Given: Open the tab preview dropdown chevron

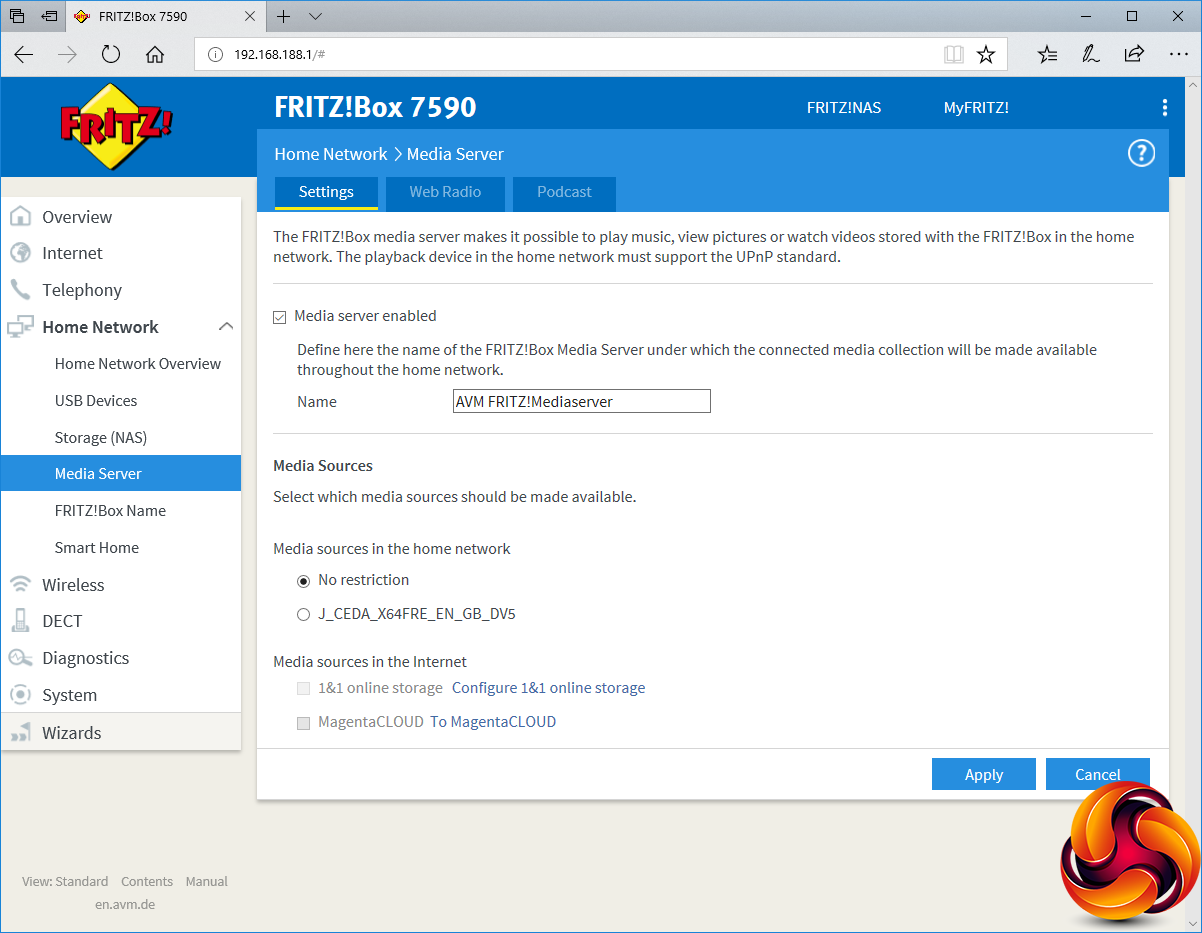Looking at the screenshot, I should [x=316, y=16].
